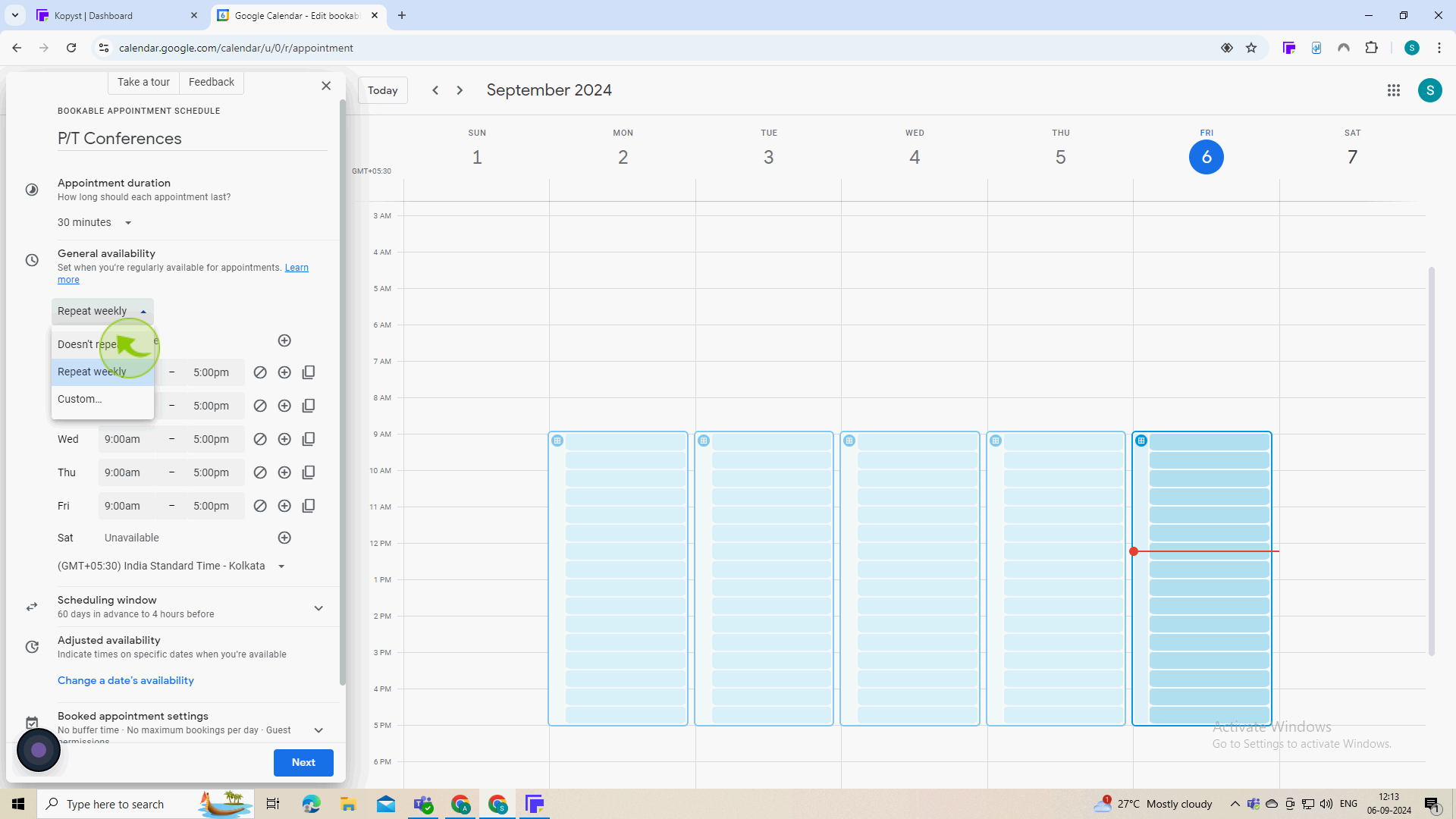Image resolution: width=1456 pixels, height=819 pixels.
Task: Copy Thursday's time to all days
Action: [309, 472]
